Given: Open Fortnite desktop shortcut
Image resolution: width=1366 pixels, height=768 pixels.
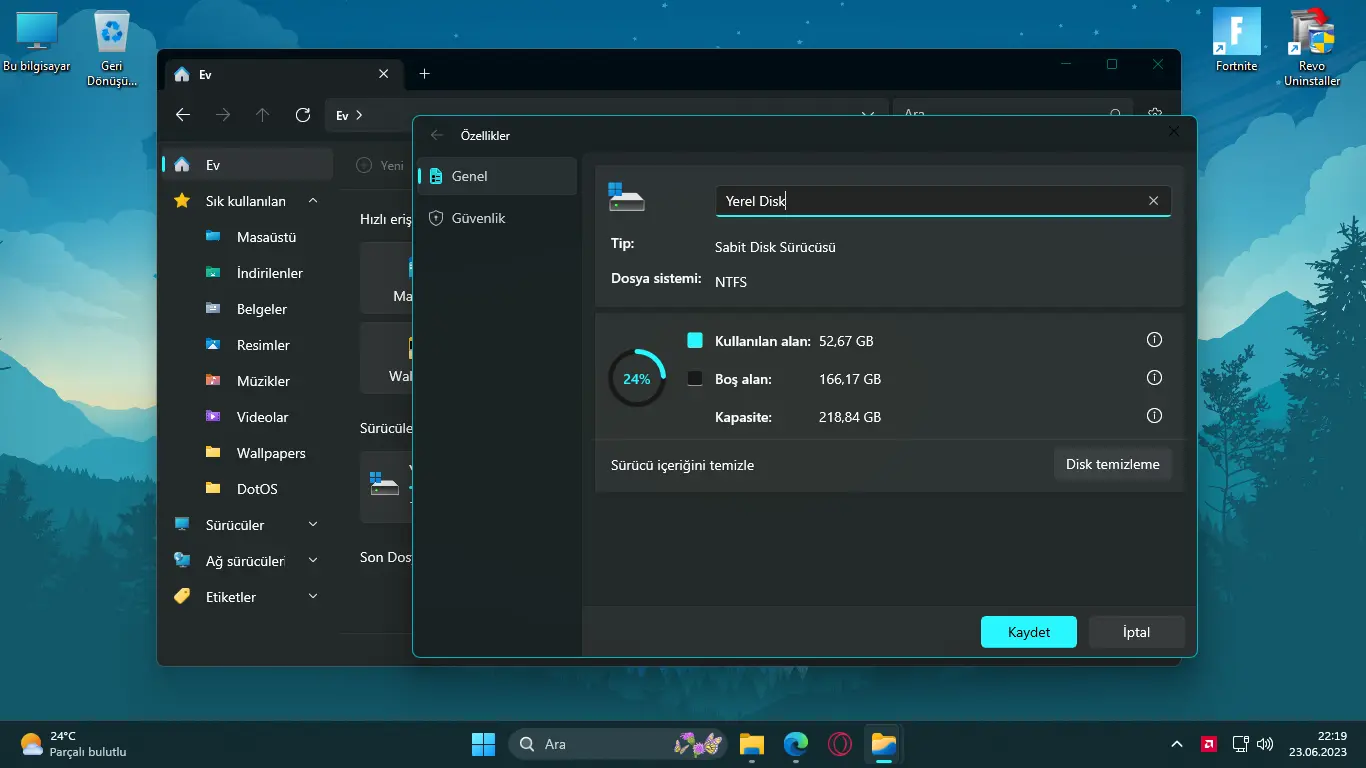Looking at the screenshot, I should tap(1236, 42).
